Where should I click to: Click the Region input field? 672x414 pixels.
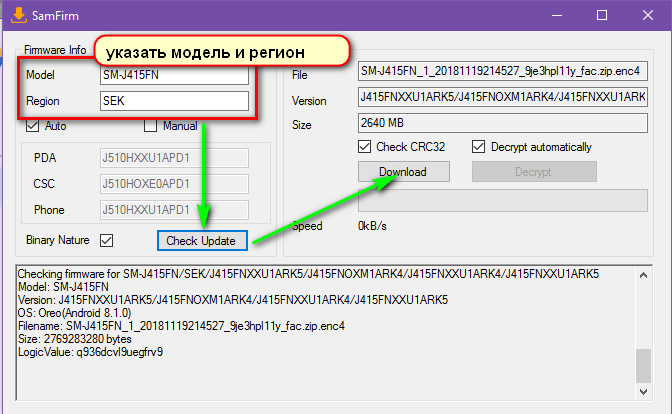(x=173, y=101)
